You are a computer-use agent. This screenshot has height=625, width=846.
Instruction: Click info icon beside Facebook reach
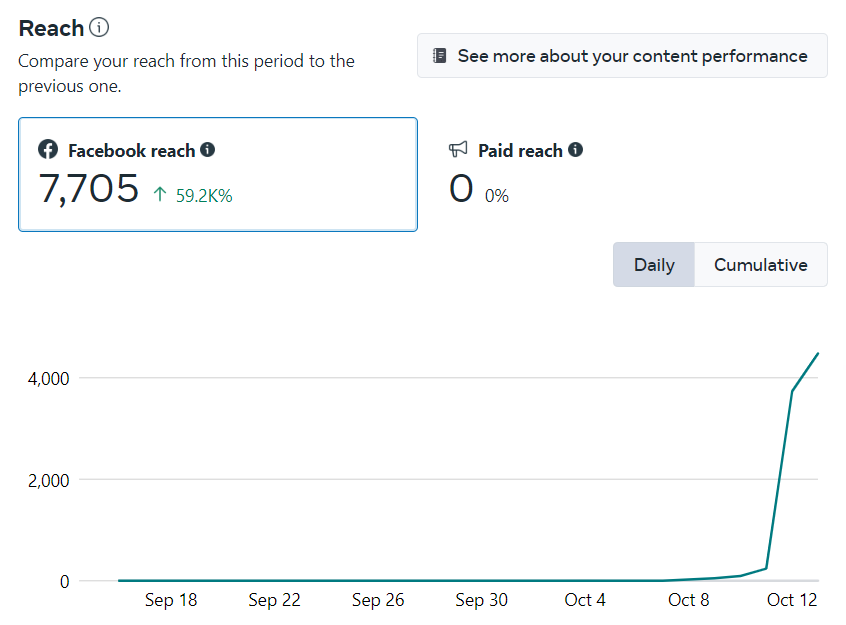pyautogui.click(x=208, y=150)
